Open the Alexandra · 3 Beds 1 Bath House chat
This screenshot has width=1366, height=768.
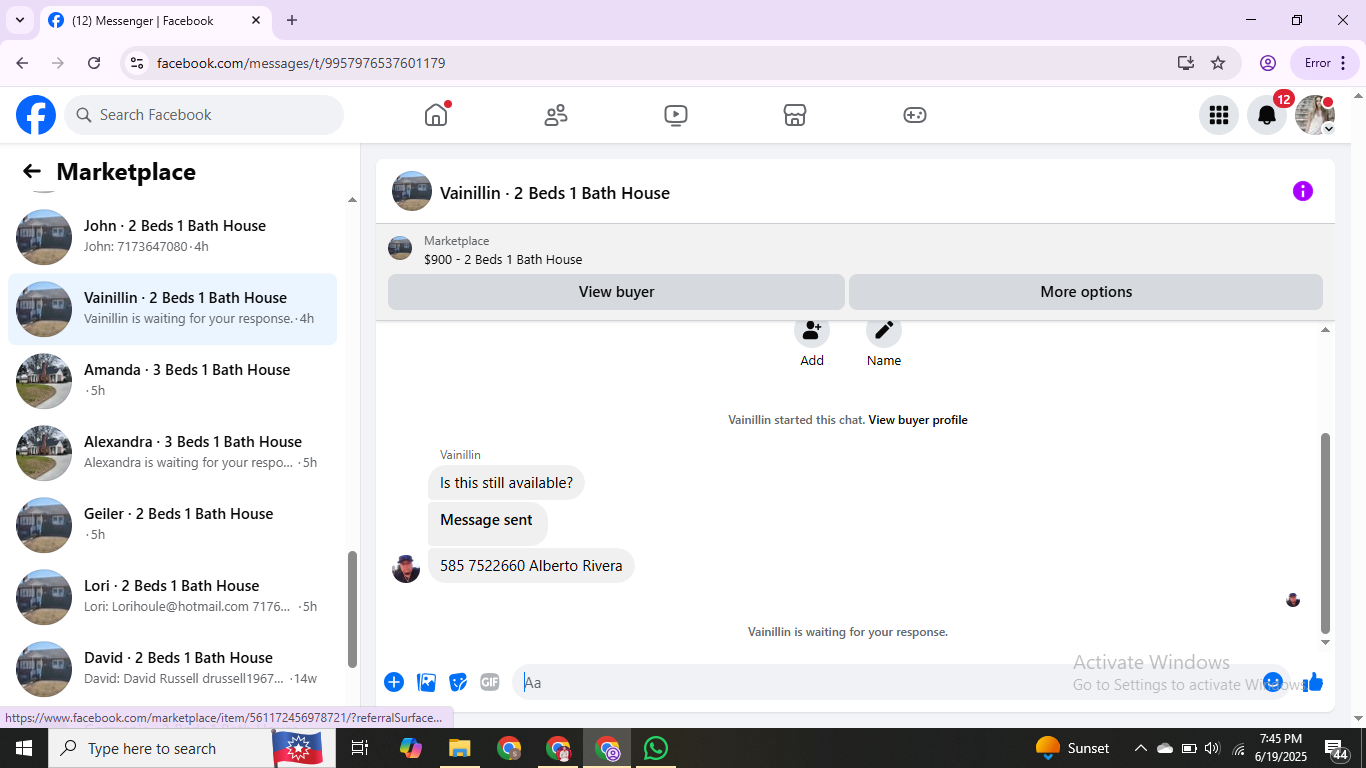173,453
